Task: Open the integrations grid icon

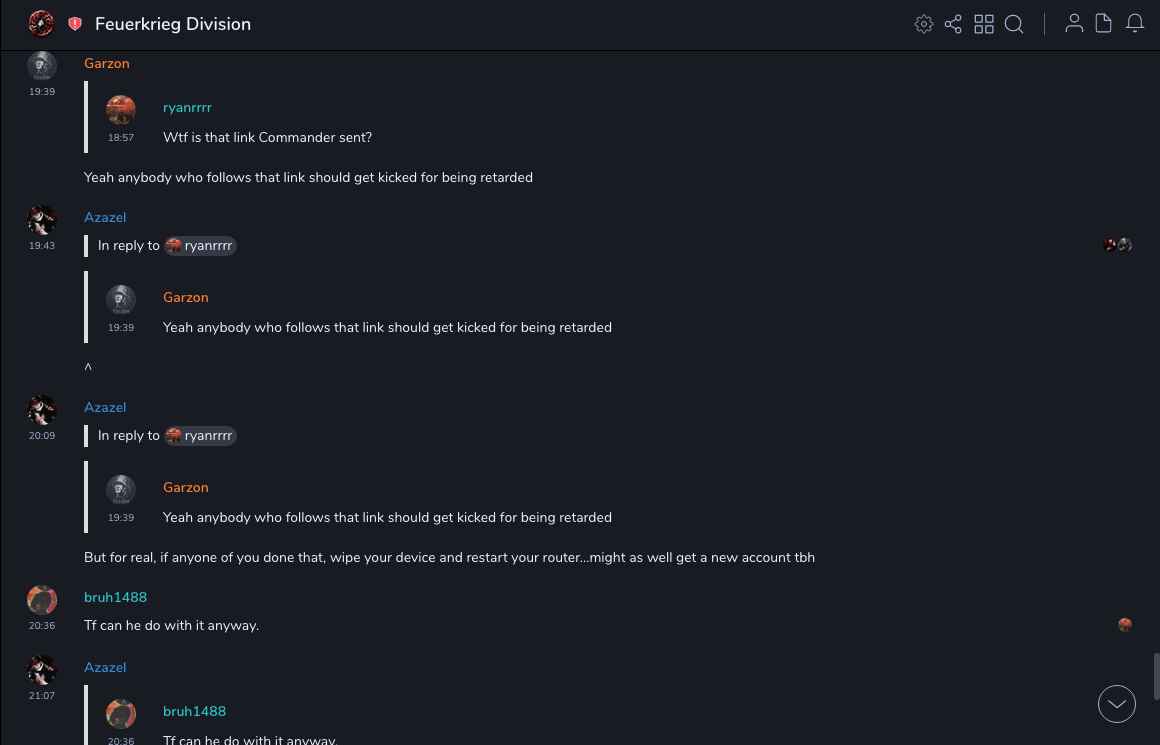Action: pos(984,24)
